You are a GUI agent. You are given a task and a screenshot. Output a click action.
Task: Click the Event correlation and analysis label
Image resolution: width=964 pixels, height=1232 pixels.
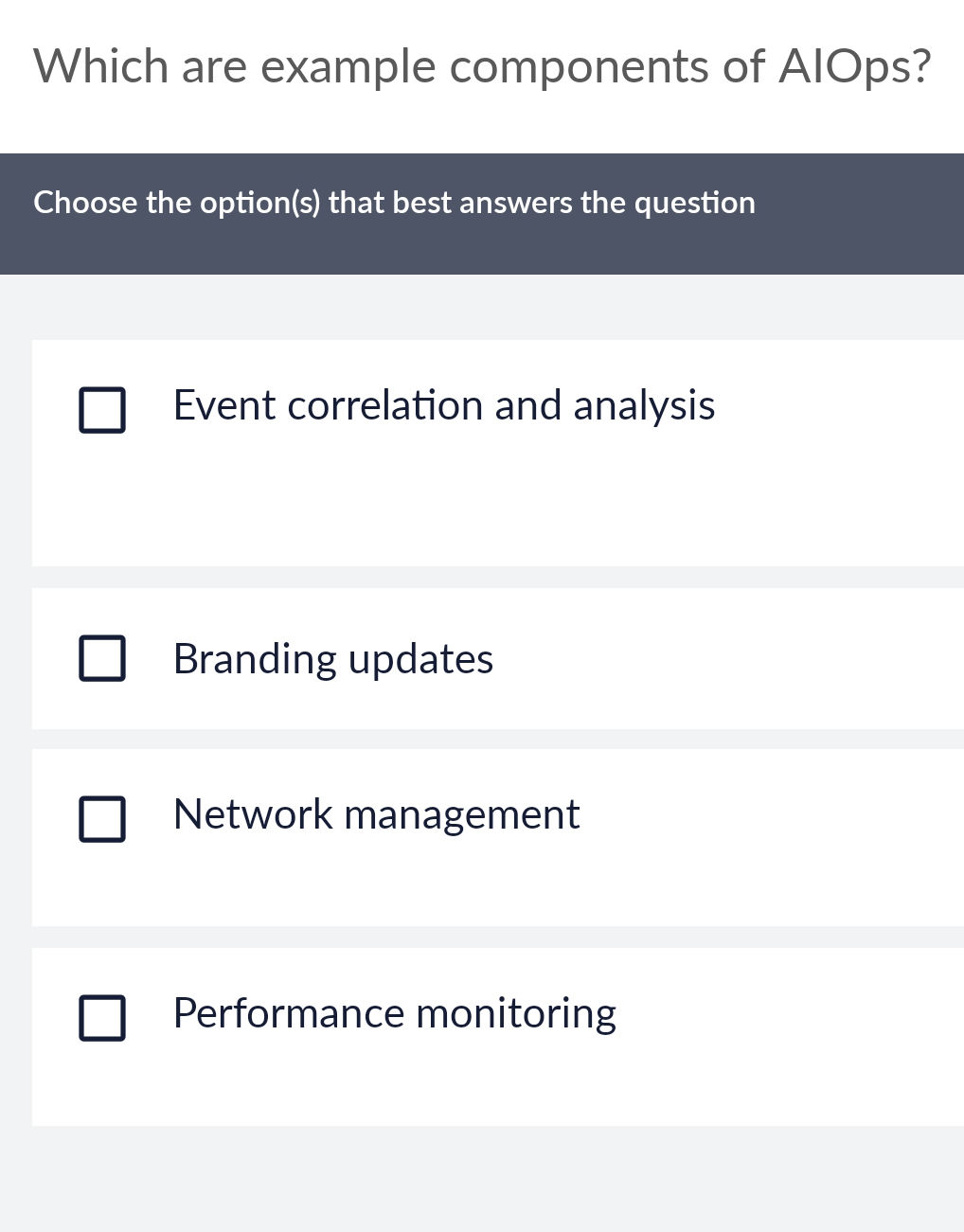444,407
